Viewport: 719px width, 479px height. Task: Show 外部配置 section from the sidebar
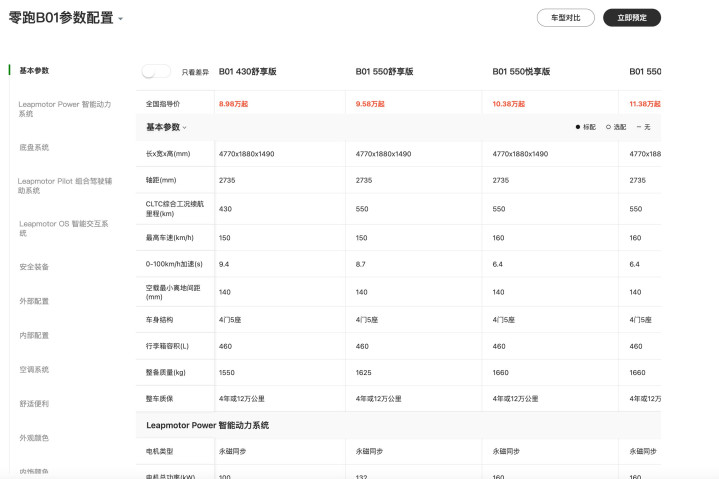(34, 301)
